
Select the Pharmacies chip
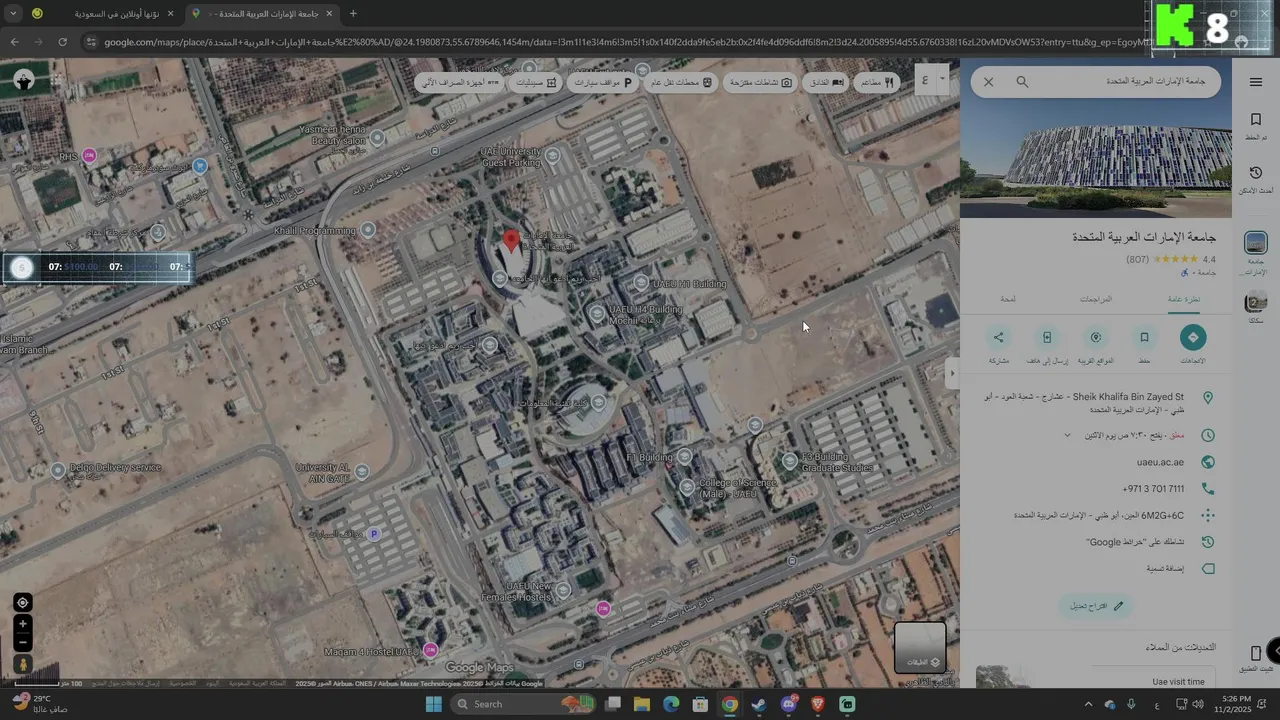tap(536, 82)
